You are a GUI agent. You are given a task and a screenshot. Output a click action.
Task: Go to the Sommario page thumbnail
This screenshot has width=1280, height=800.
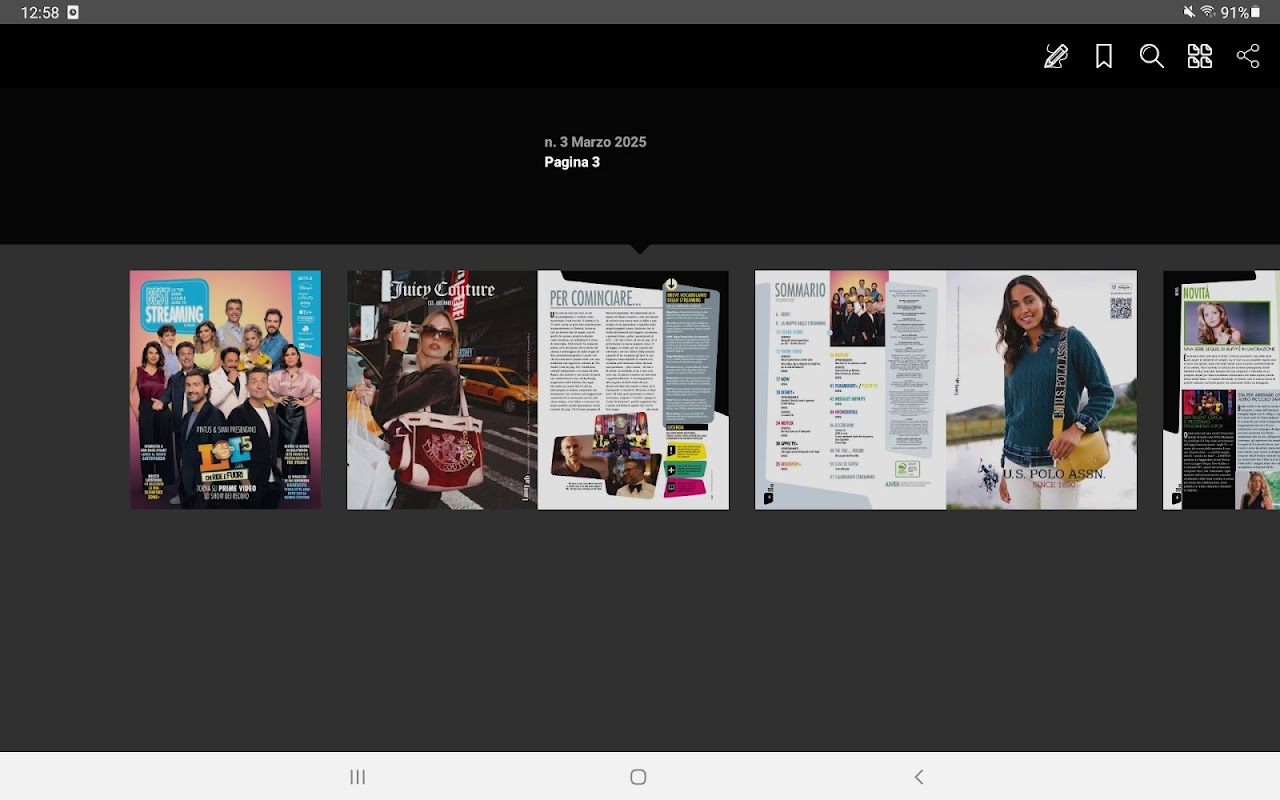click(850, 390)
